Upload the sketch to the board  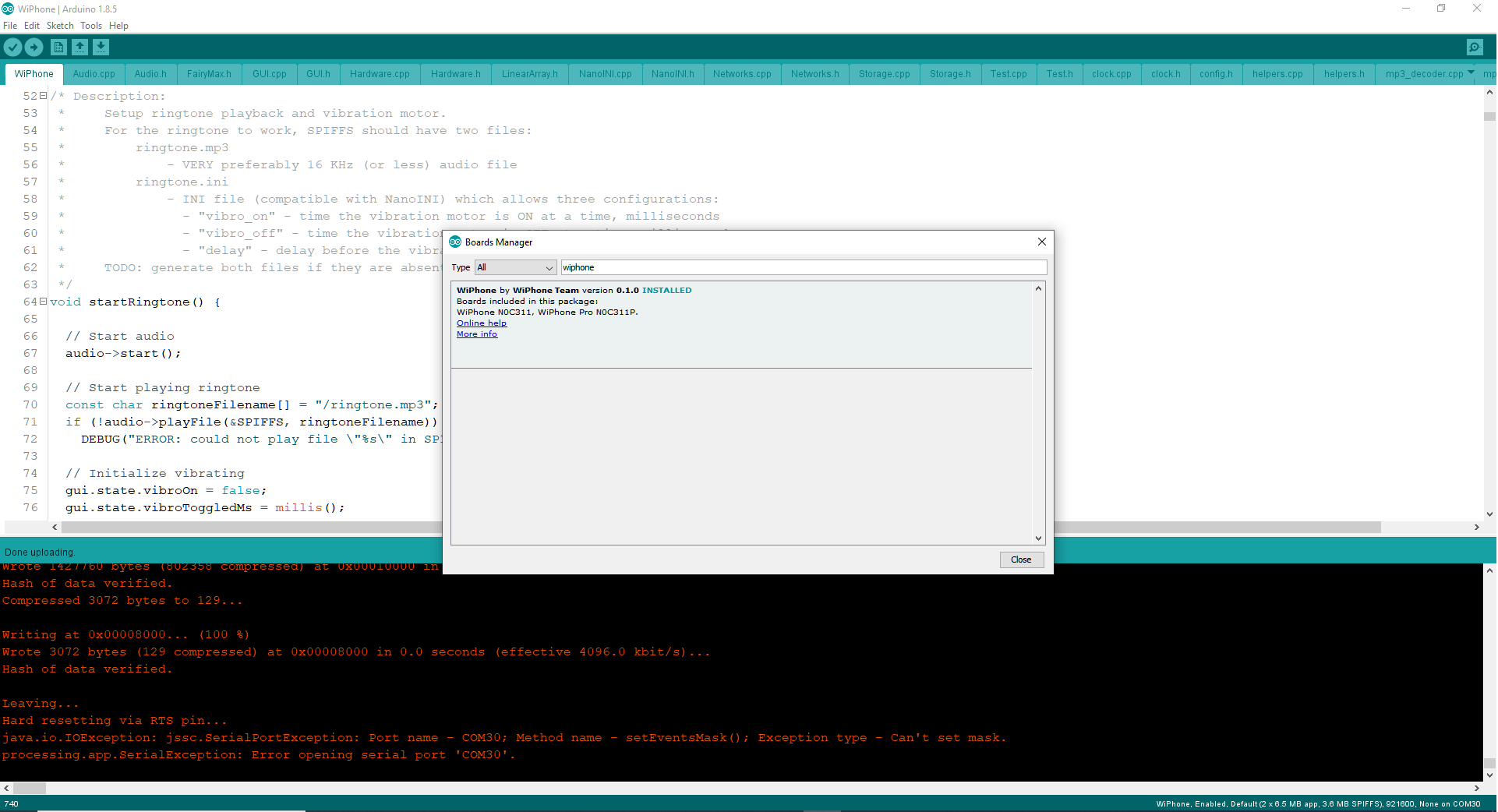click(x=34, y=47)
